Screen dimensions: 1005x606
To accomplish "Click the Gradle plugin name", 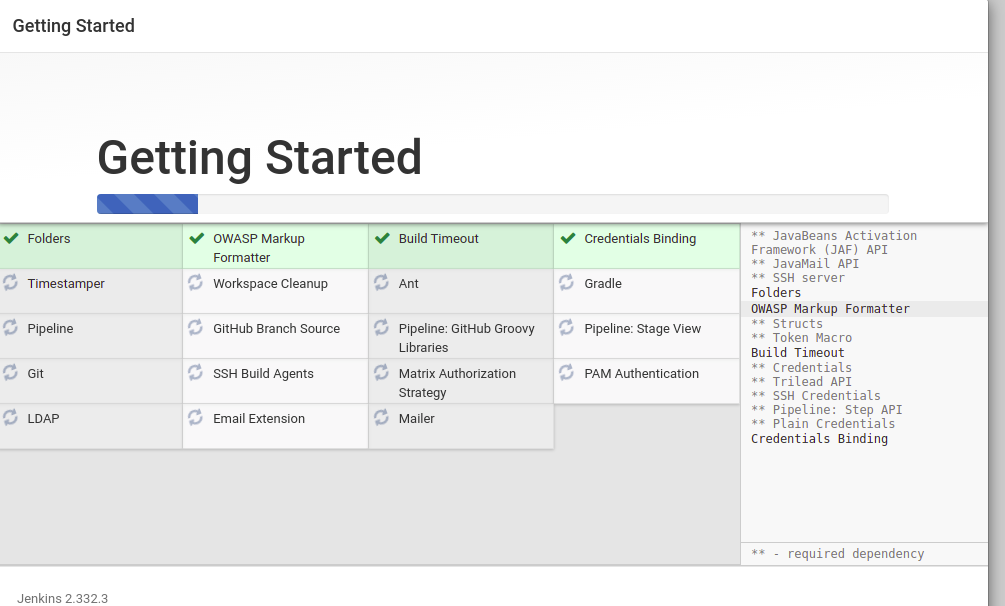I will [603, 283].
